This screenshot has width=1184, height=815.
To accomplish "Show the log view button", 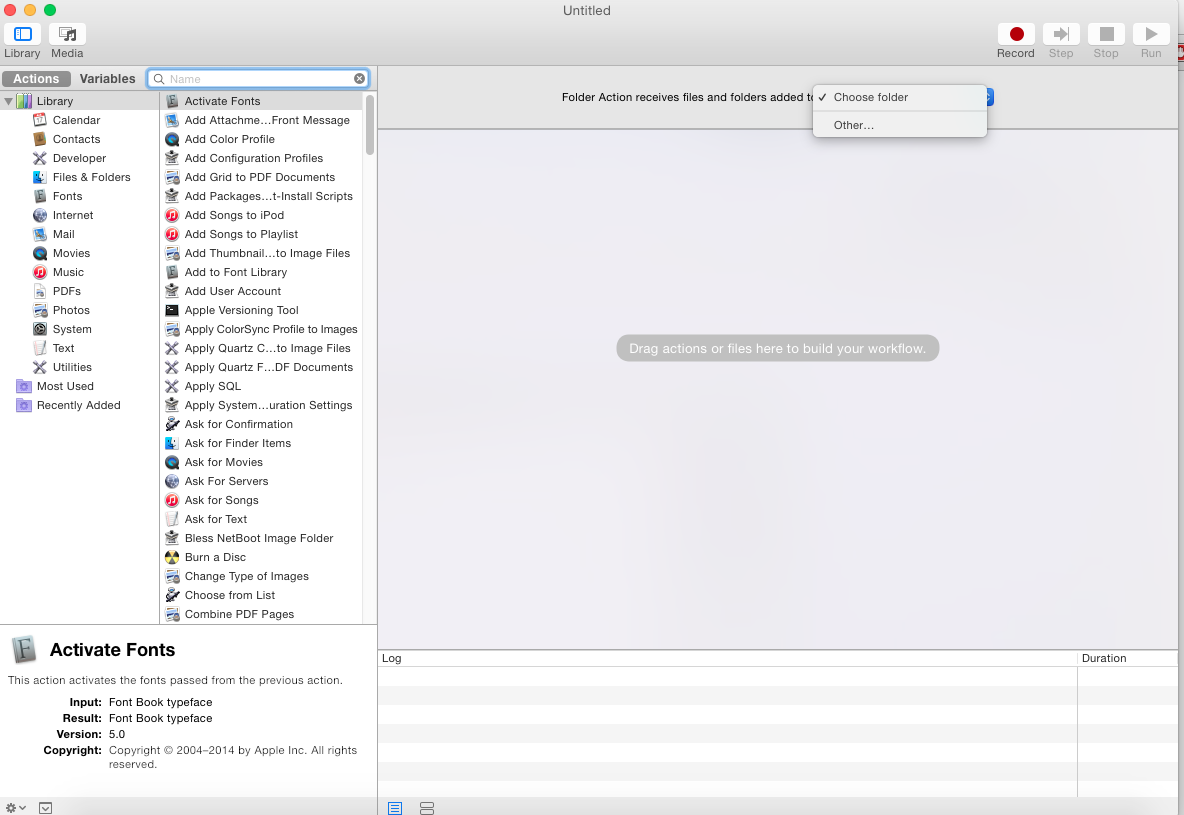I will (395, 808).
